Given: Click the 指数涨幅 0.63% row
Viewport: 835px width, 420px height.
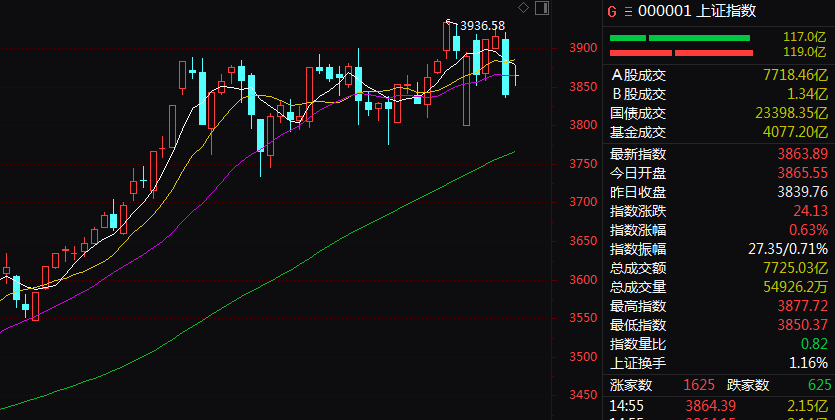Looking at the screenshot, I should [x=718, y=229].
